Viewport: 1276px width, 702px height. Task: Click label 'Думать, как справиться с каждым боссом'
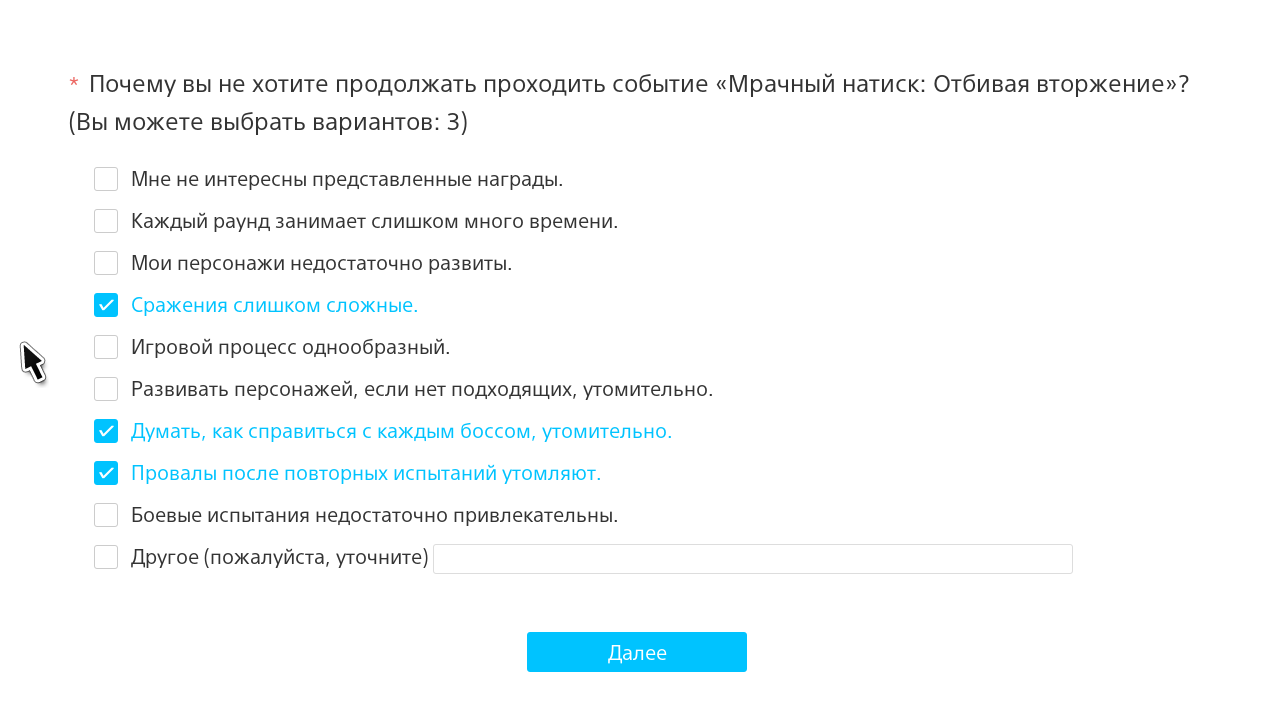pos(401,431)
